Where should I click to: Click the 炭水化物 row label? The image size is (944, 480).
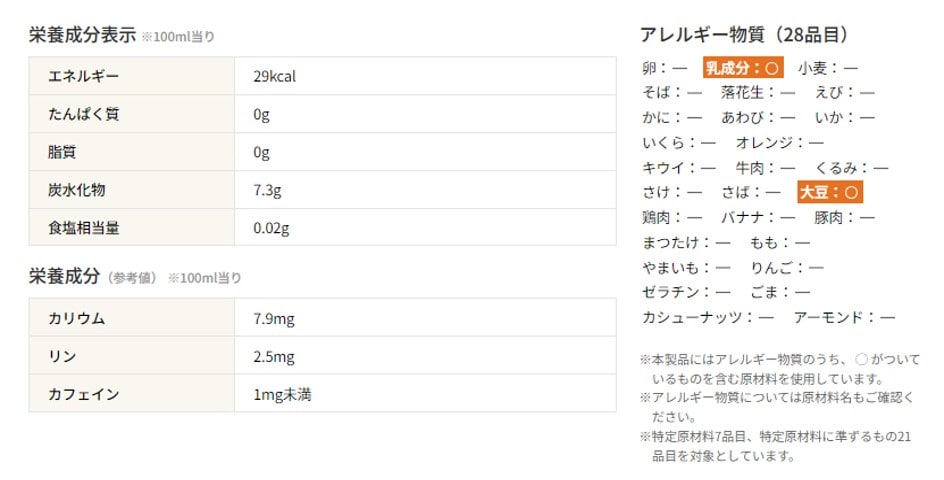(x=77, y=190)
